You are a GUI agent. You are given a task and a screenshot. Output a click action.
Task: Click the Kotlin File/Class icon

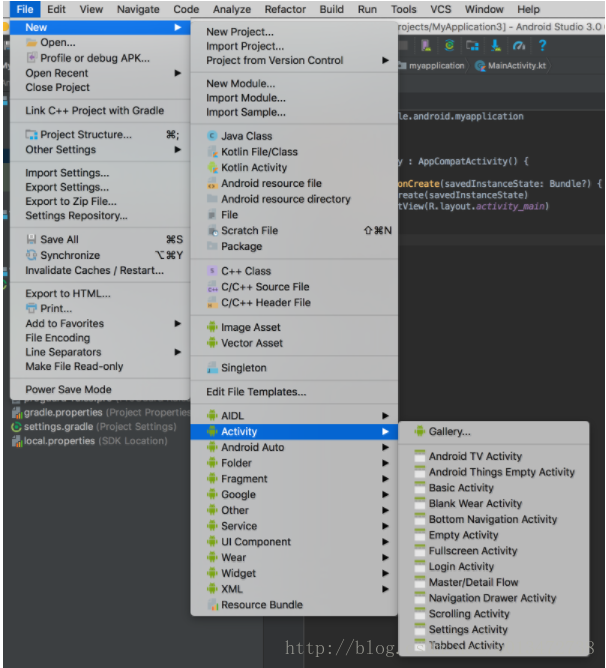(212, 152)
